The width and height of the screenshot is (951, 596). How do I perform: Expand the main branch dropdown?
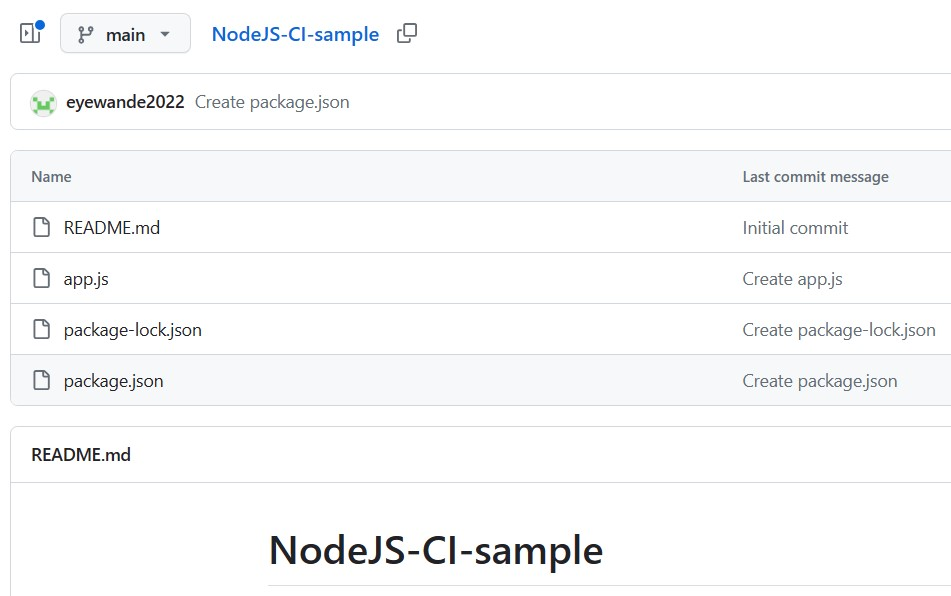[125, 32]
